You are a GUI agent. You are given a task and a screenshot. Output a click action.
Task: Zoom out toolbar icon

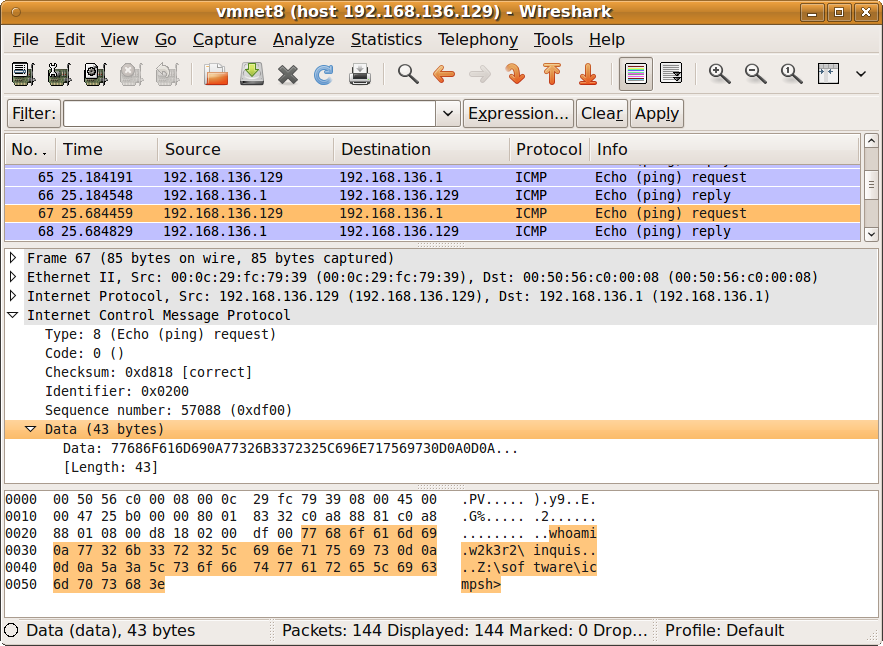[x=756, y=74]
